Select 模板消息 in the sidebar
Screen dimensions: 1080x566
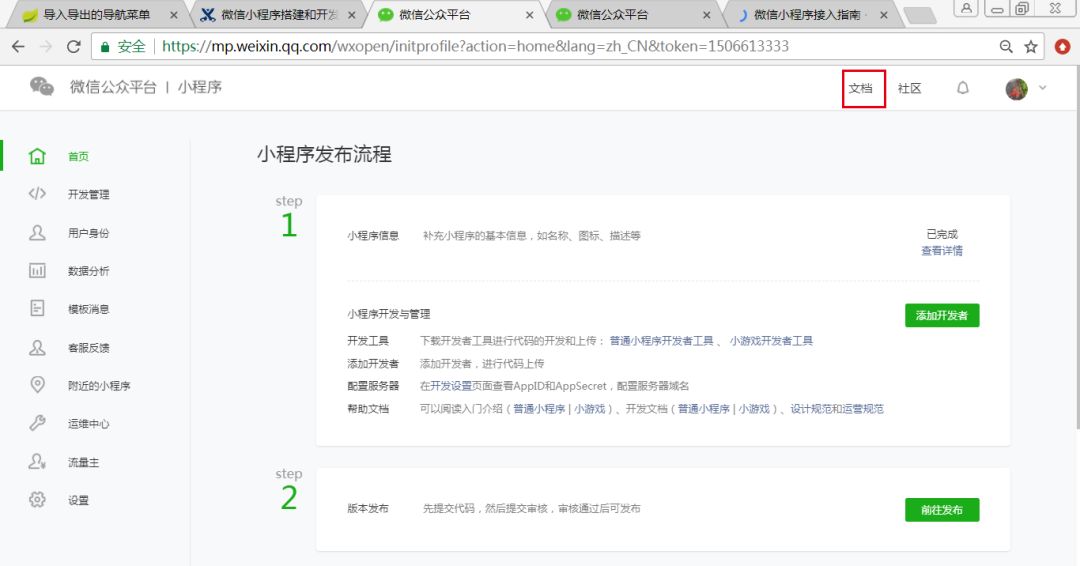89,309
